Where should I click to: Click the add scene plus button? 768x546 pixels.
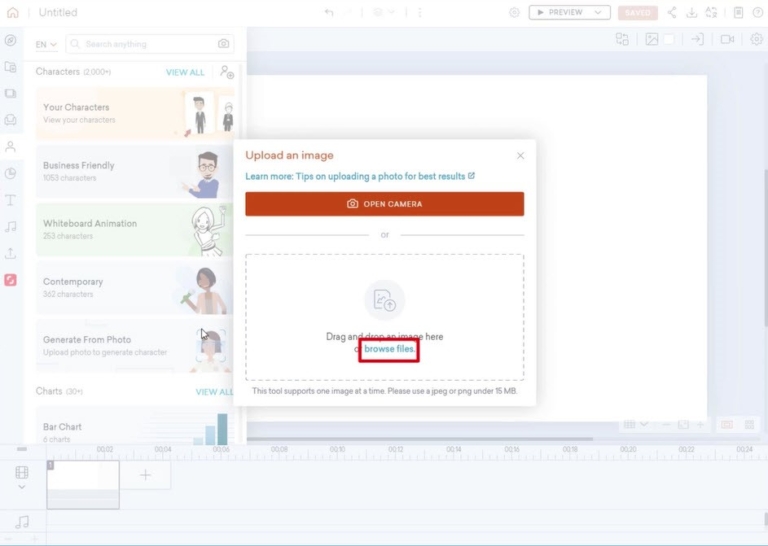point(145,475)
